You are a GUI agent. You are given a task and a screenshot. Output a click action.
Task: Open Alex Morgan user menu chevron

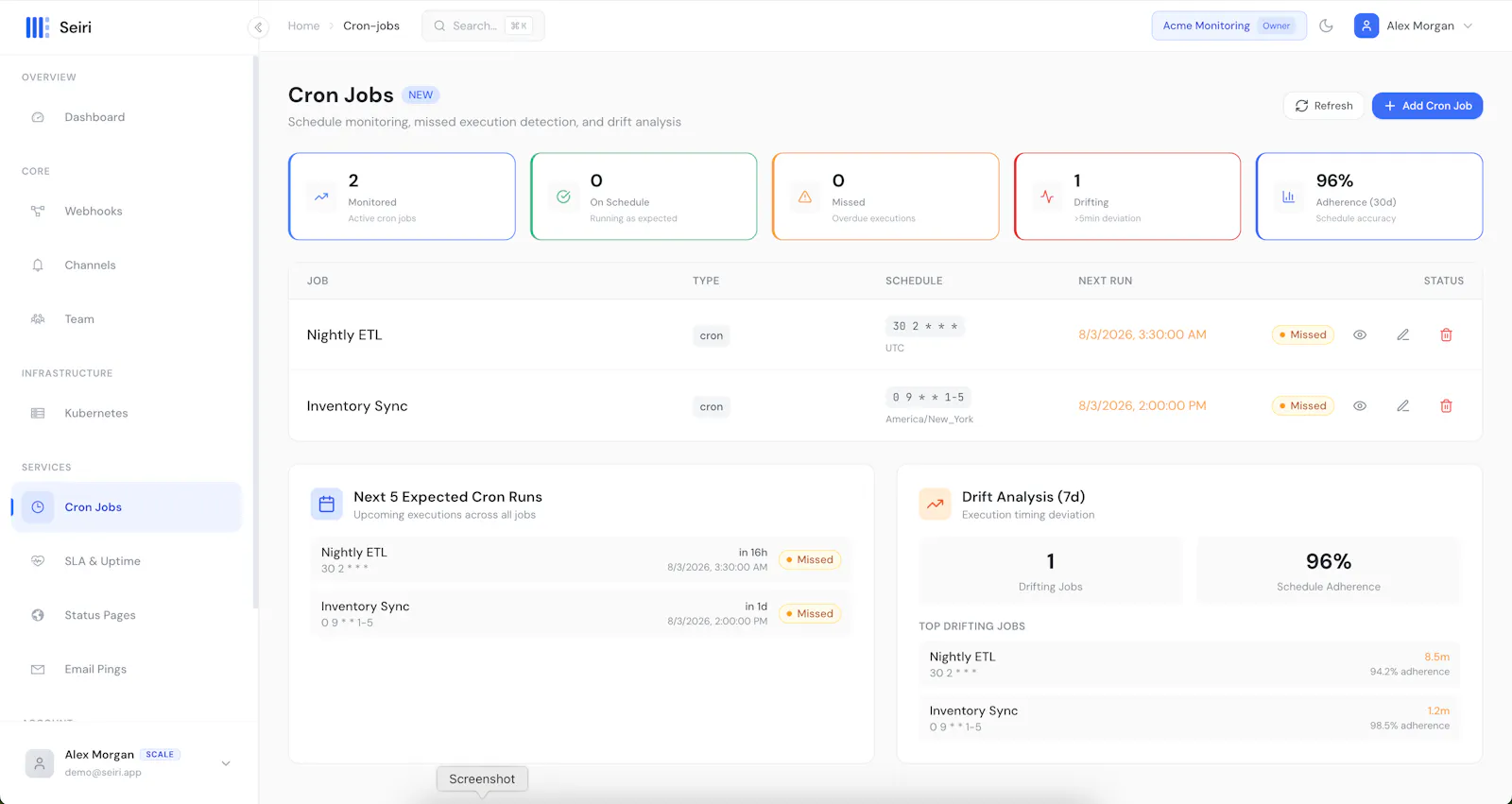1468,26
